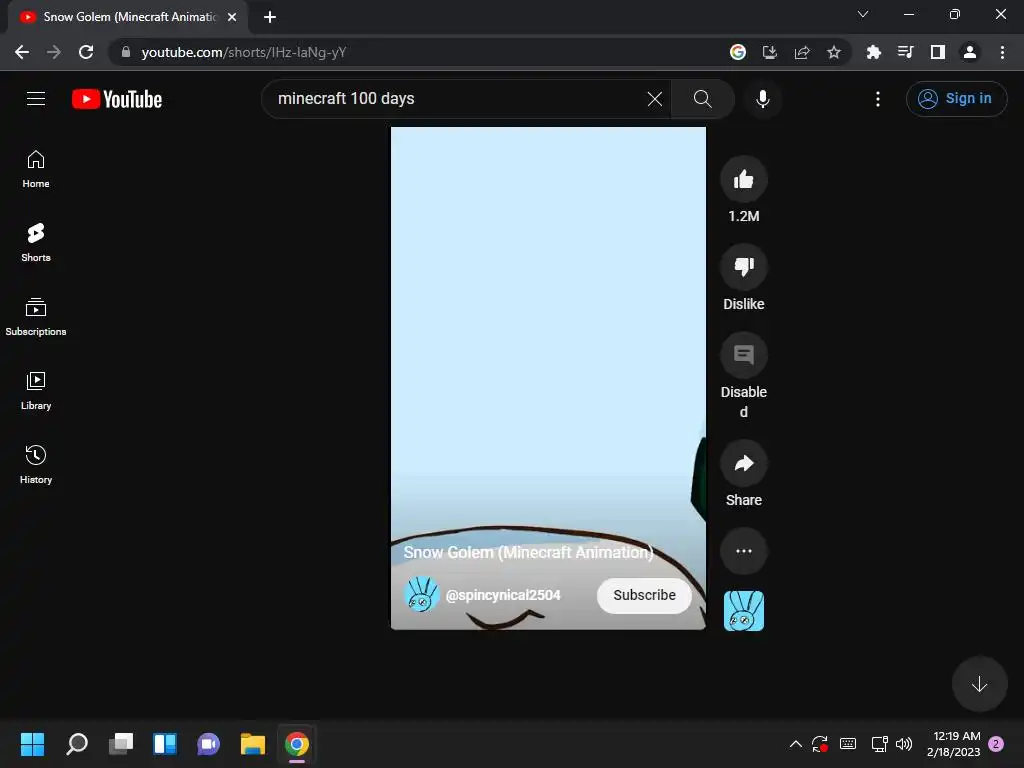Viewport: 1024px width, 768px height.
Task: Open Task View on taskbar
Action: point(121,744)
